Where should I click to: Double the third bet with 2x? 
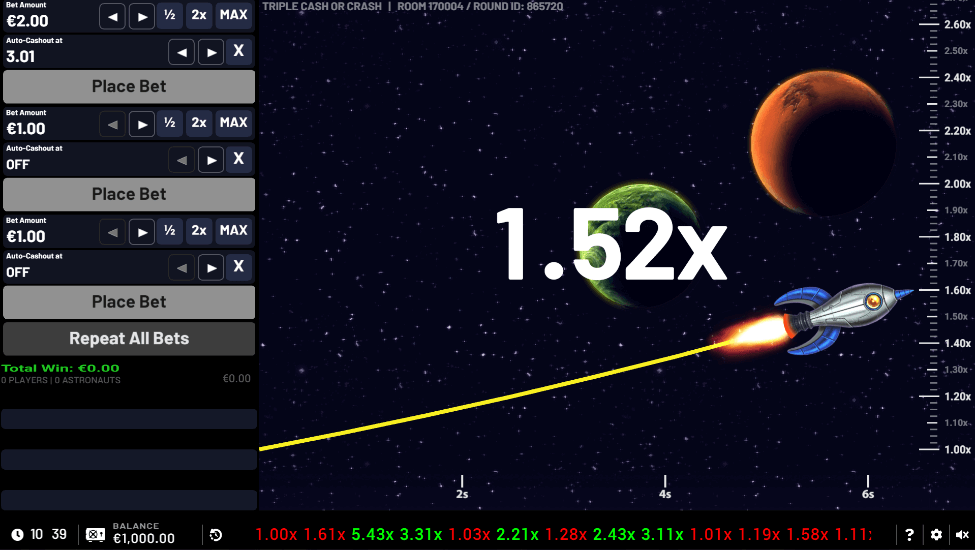coord(199,231)
